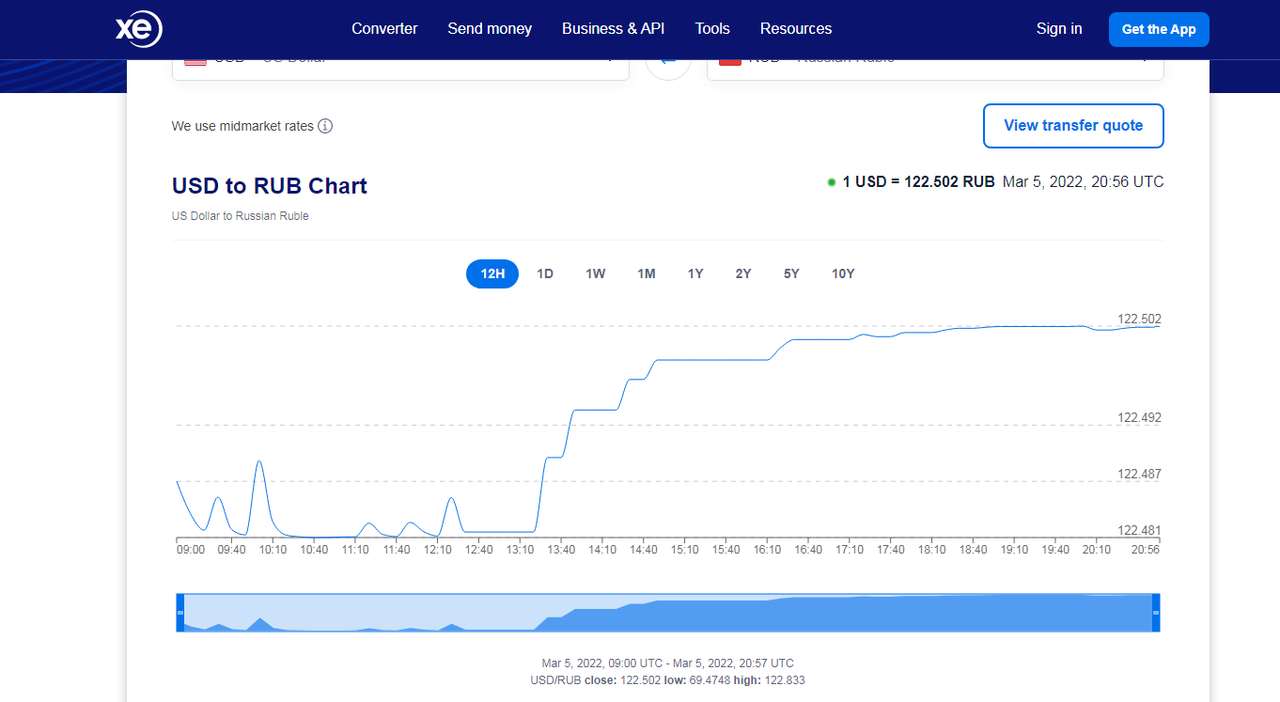This screenshot has width=1280, height=702.
Task: Click '1 USD = 122.502 RUB' rate text
Action: pos(918,182)
